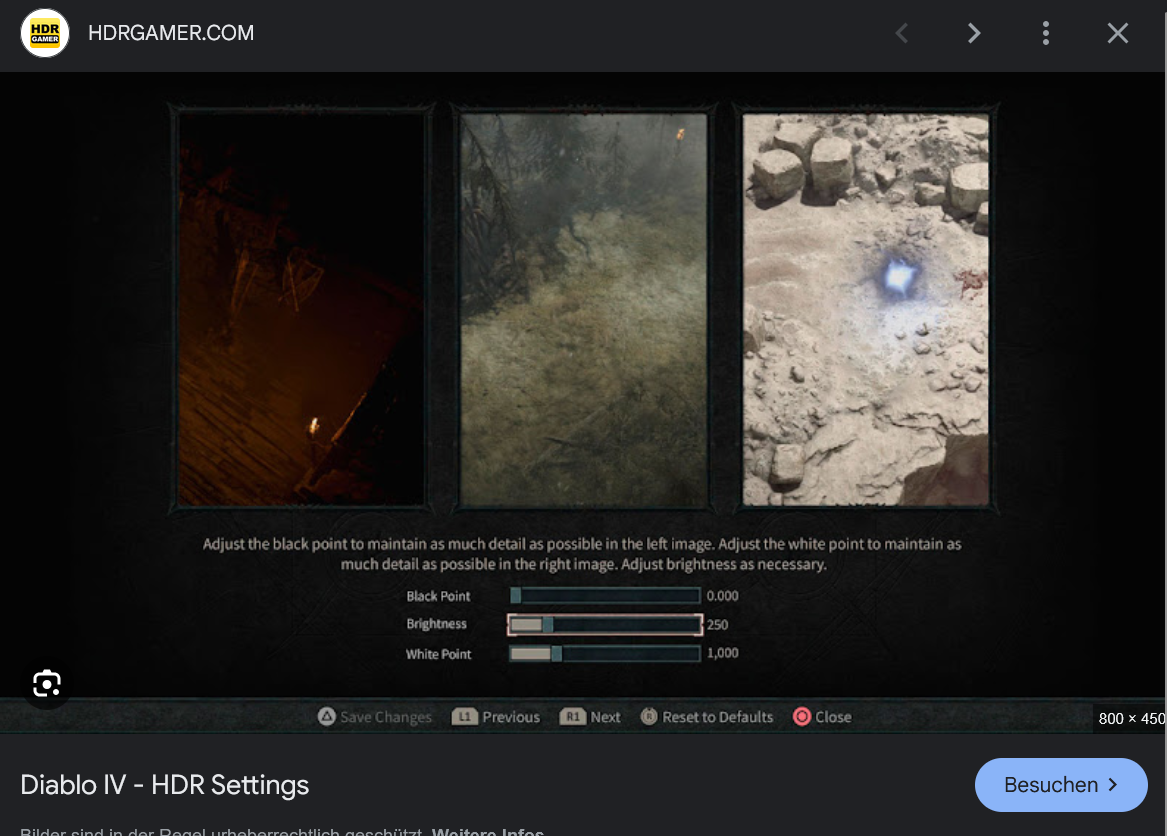
Task: Click the White Point slider handle
Action: click(x=555, y=654)
